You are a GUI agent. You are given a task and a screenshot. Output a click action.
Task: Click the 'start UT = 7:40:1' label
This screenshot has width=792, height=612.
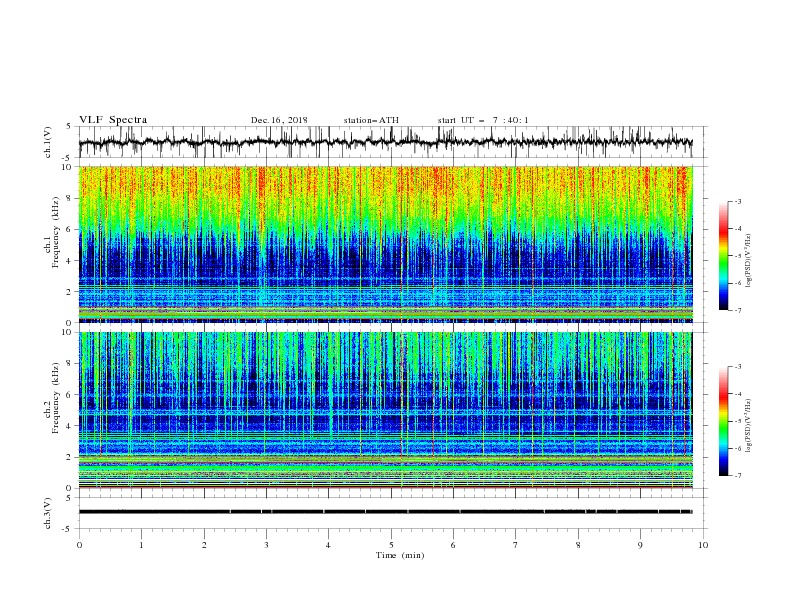point(483,120)
